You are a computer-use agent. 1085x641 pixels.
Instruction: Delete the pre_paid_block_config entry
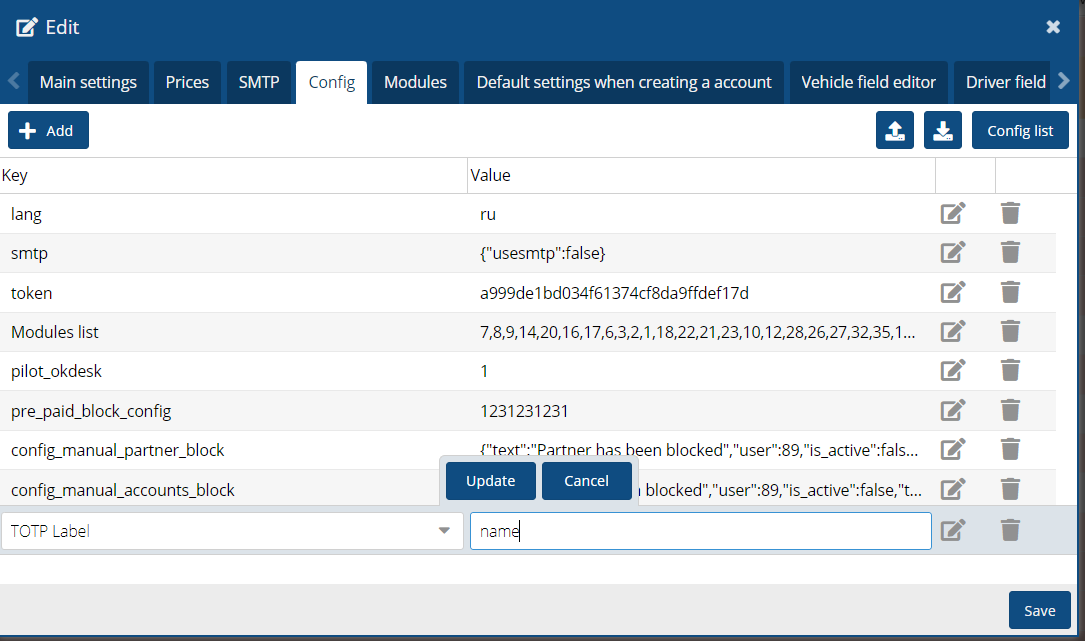[1010, 410]
